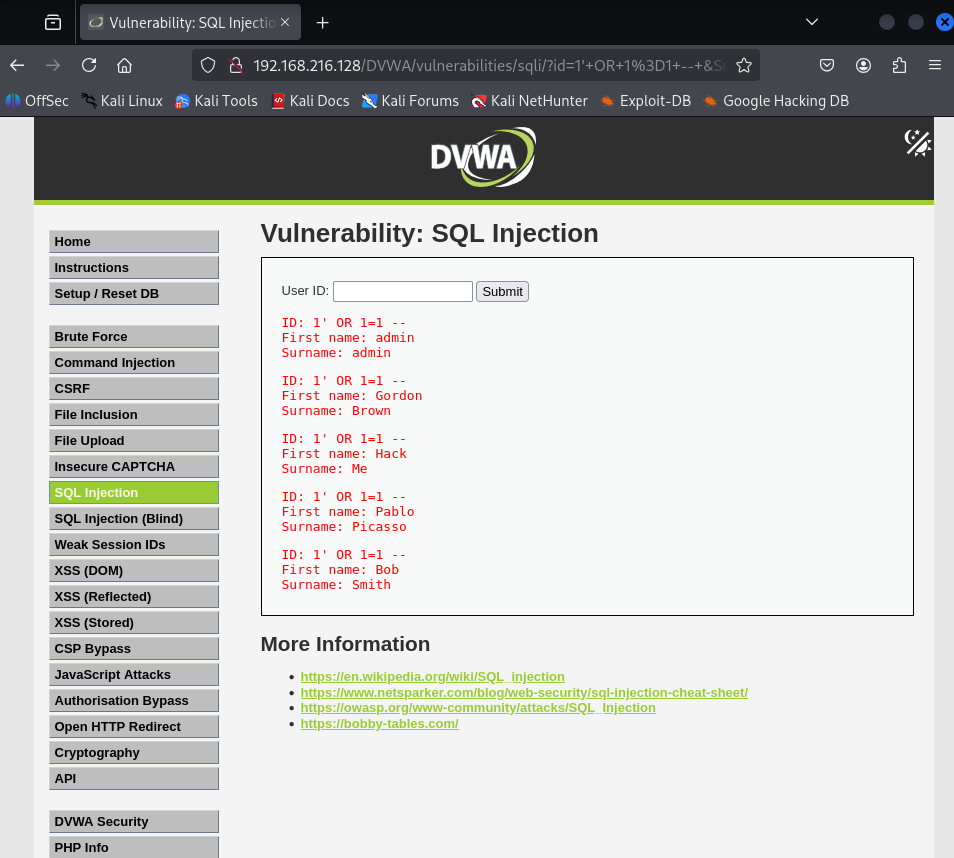This screenshot has width=954, height=858.
Task: Open CSP Bypass page
Action: tap(134, 649)
